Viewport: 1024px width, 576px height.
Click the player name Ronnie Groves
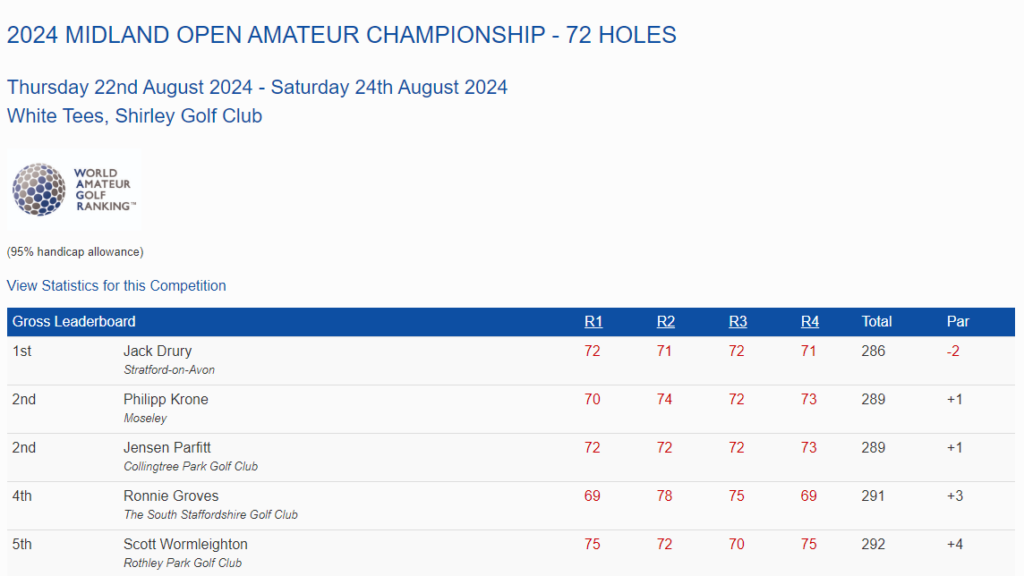click(x=171, y=496)
